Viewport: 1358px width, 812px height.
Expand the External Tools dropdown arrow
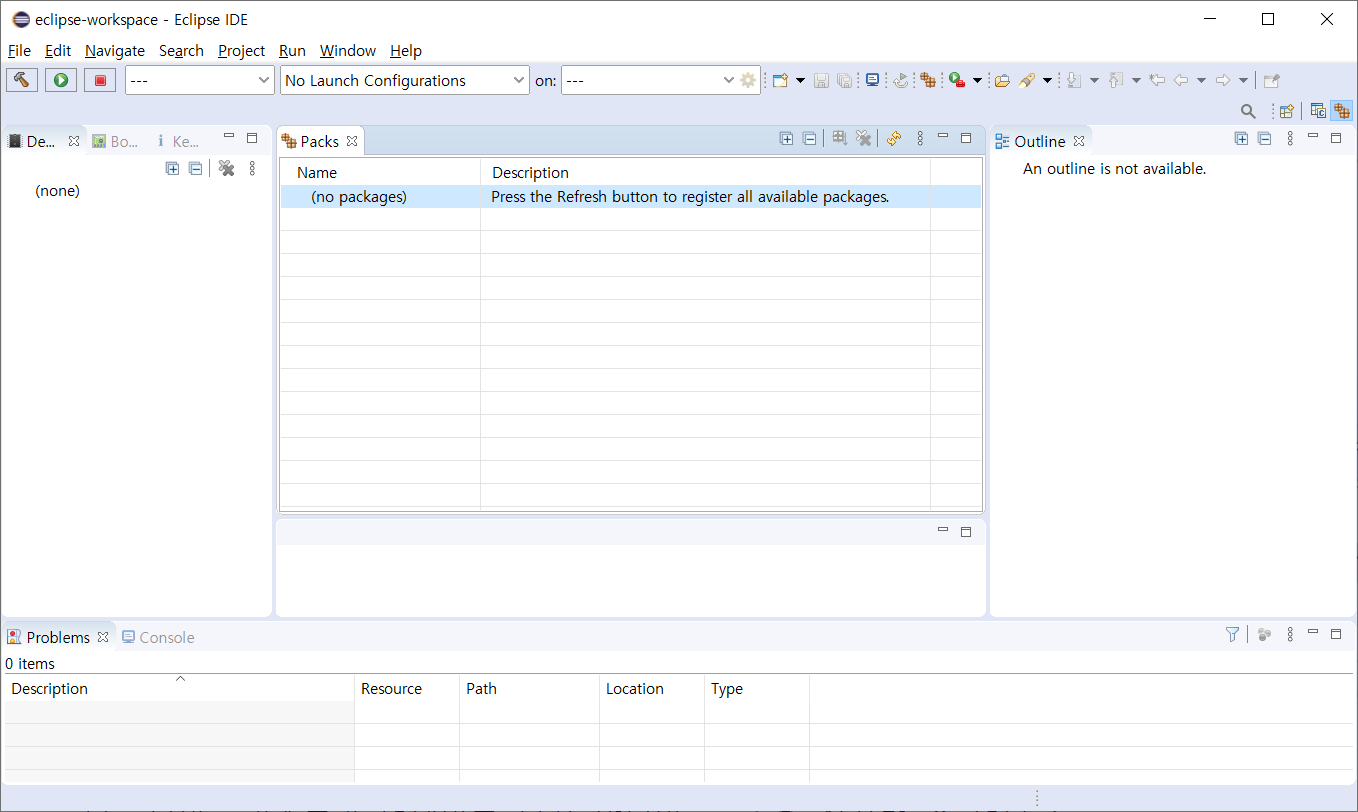(x=977, y=80)
